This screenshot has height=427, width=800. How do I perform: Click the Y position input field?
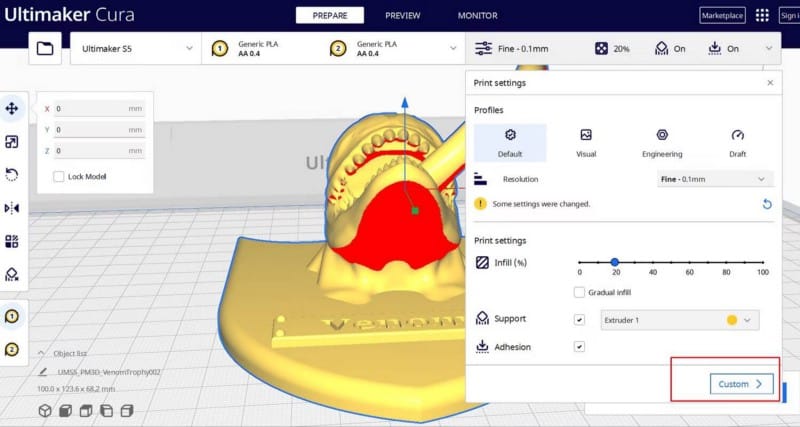point(99,130)
